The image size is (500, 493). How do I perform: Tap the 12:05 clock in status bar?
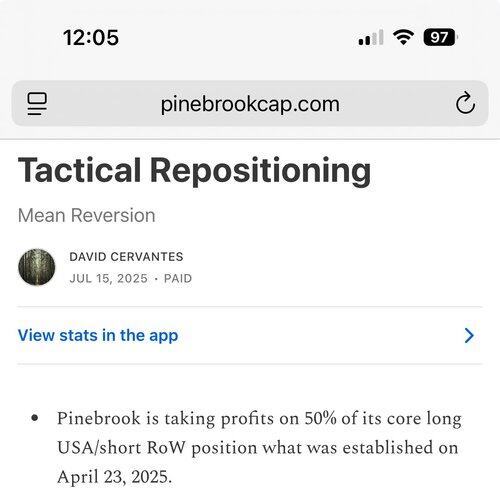(x=91, y=37)
